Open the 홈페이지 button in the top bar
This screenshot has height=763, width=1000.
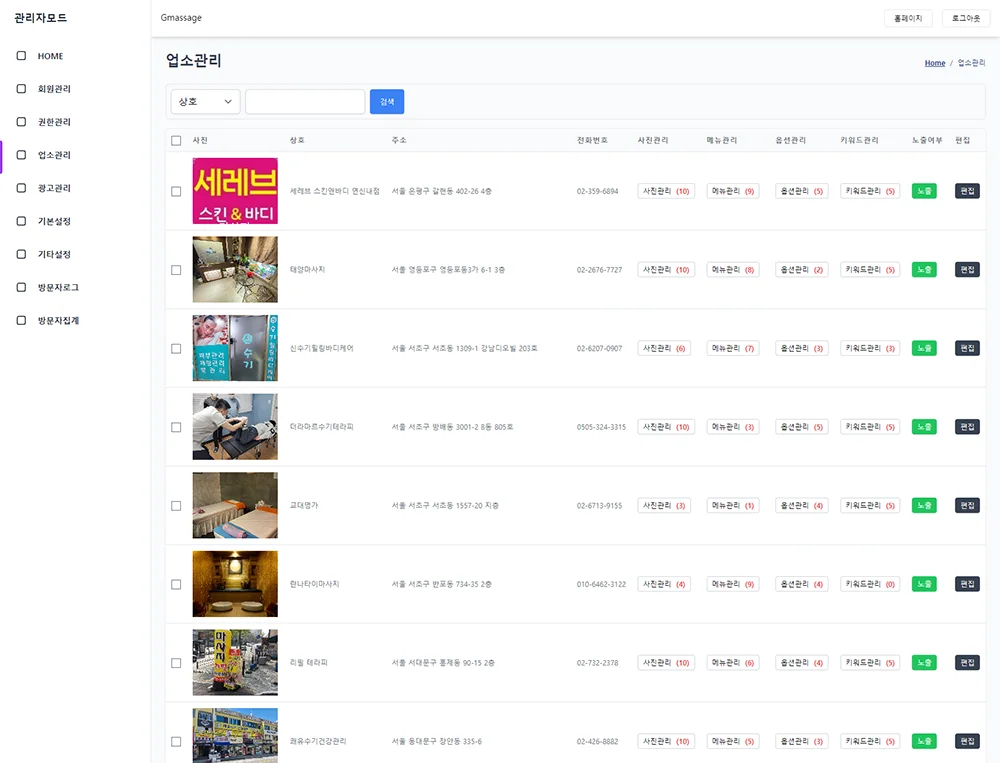(x=908, y=18)
